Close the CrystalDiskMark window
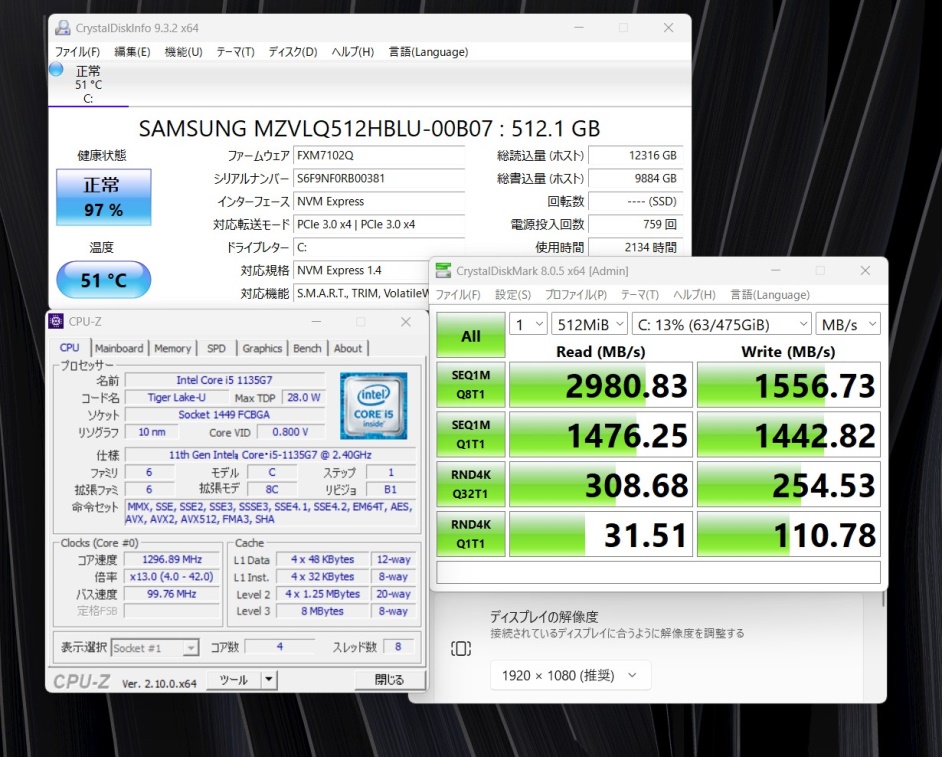The height and width of the screenshot is (757, 942). click(865, 271)
